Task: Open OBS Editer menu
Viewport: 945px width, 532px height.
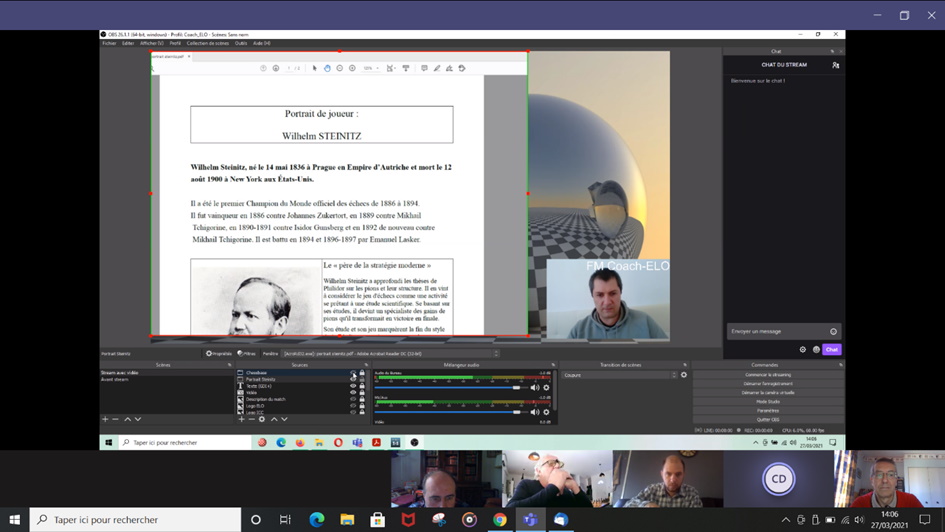Action: pos(128,43)
